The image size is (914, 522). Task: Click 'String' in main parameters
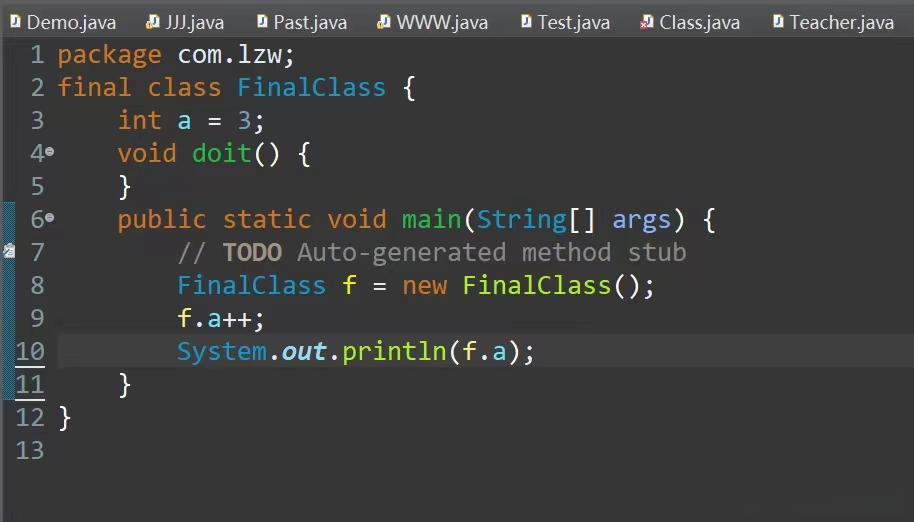pyautogui.click(x=522, y=221)
